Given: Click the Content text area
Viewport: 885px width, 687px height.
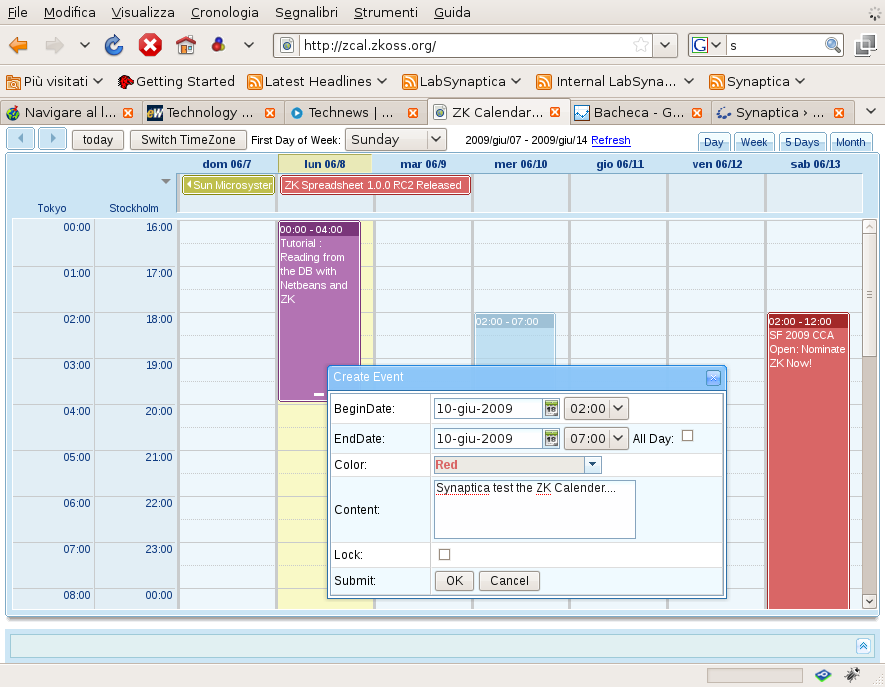Looking at the screenshot, I should click(x=534, y=509).
